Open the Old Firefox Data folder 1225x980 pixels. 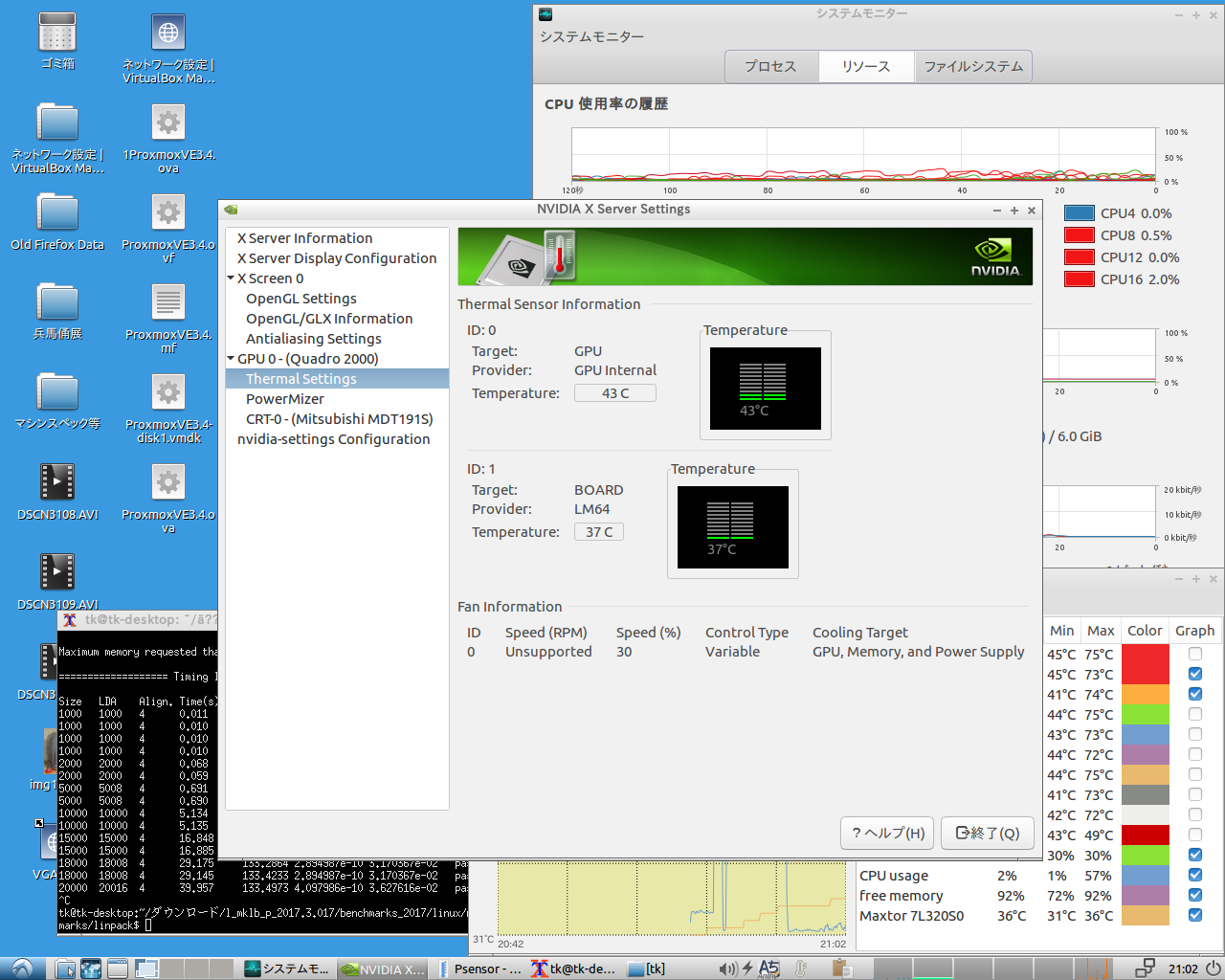(x=57, y=213)
